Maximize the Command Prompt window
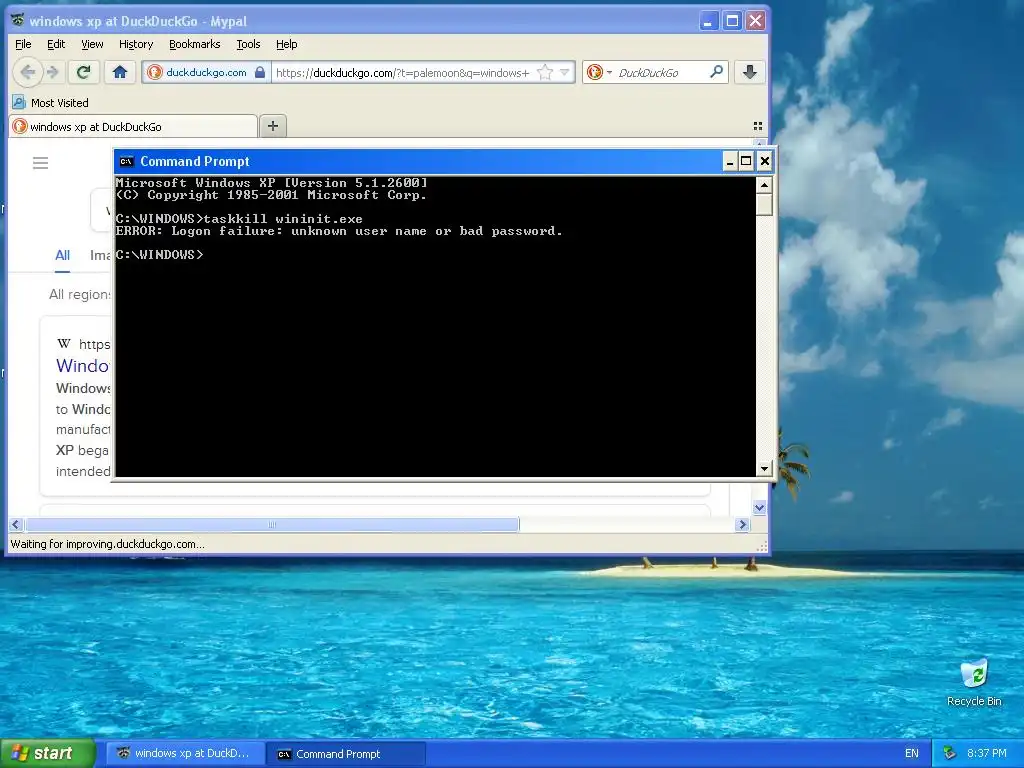The width and height of the screenshot is (1024, 768). point(746,161)
